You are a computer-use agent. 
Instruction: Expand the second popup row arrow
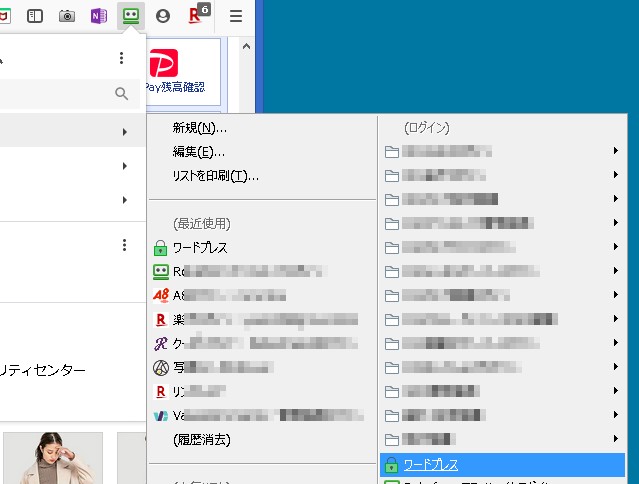(125, 166)
